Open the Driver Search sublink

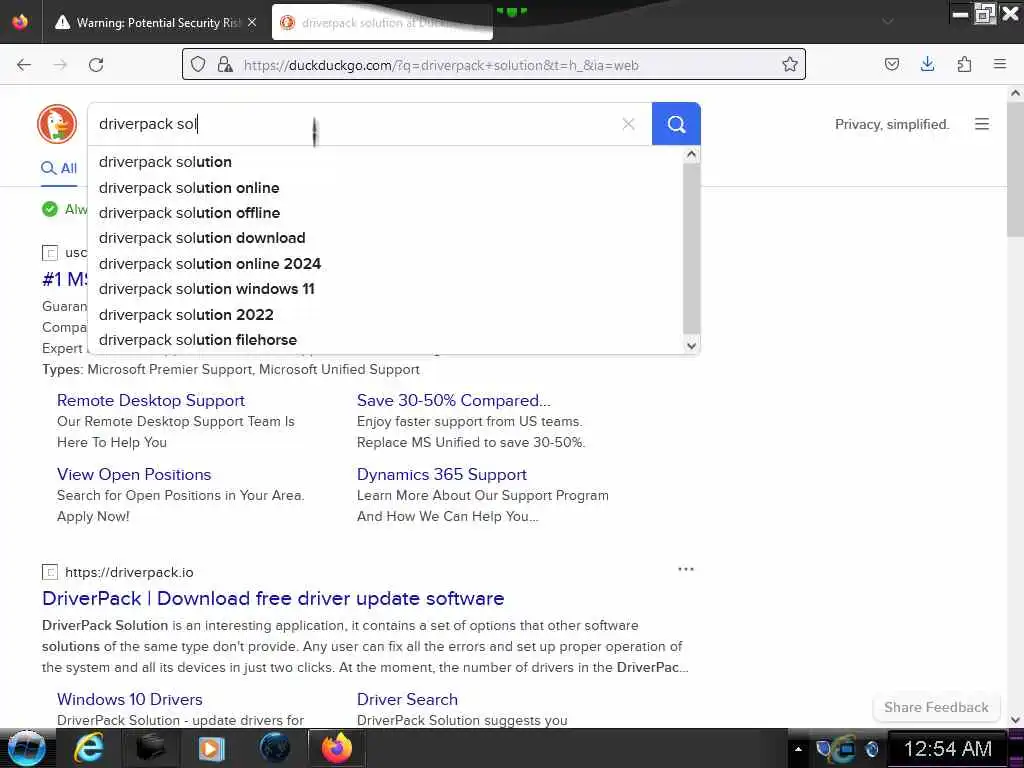pyautogui.click(x=407, y=699)
